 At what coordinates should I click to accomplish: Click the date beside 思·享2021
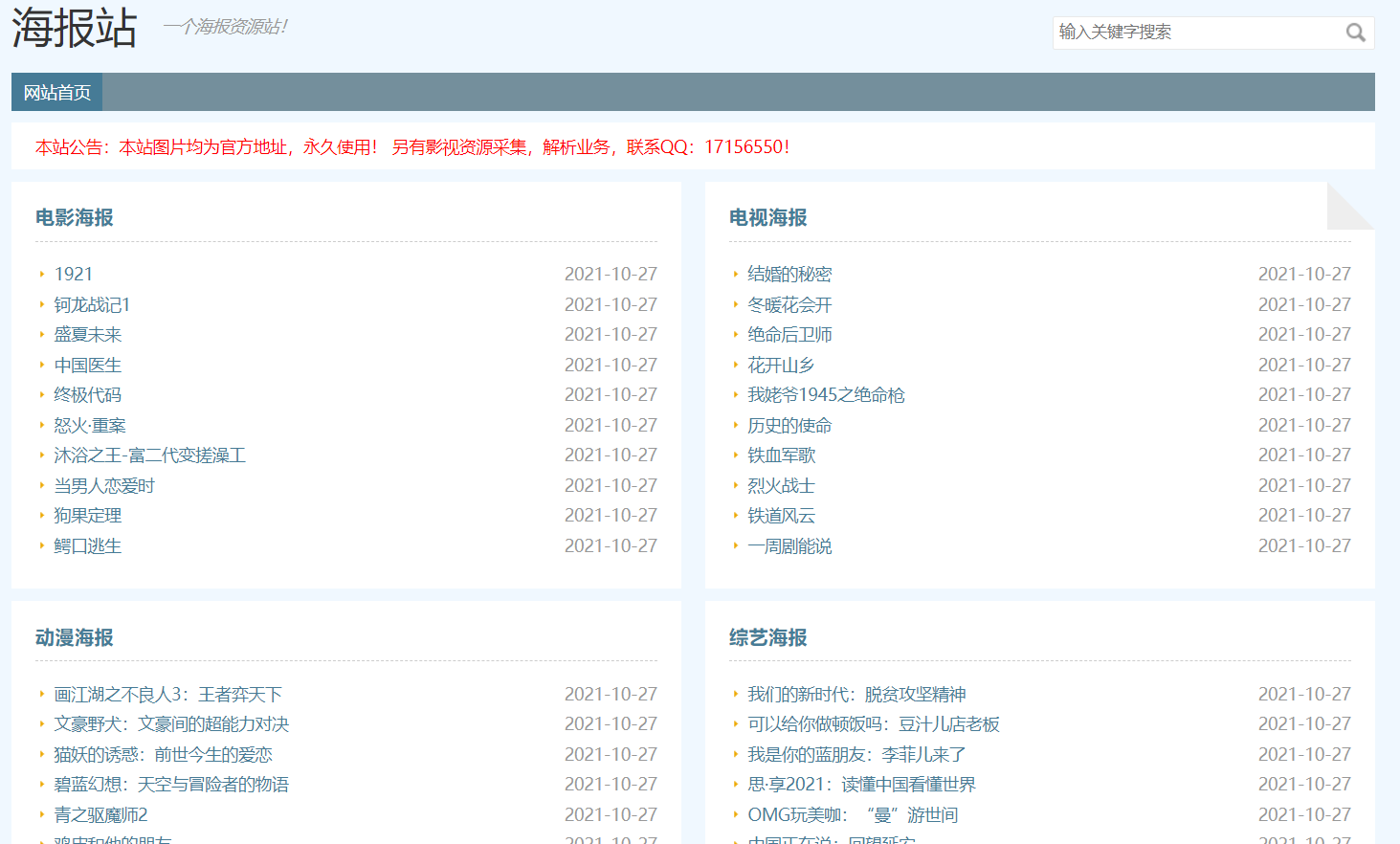(1304, 784)
